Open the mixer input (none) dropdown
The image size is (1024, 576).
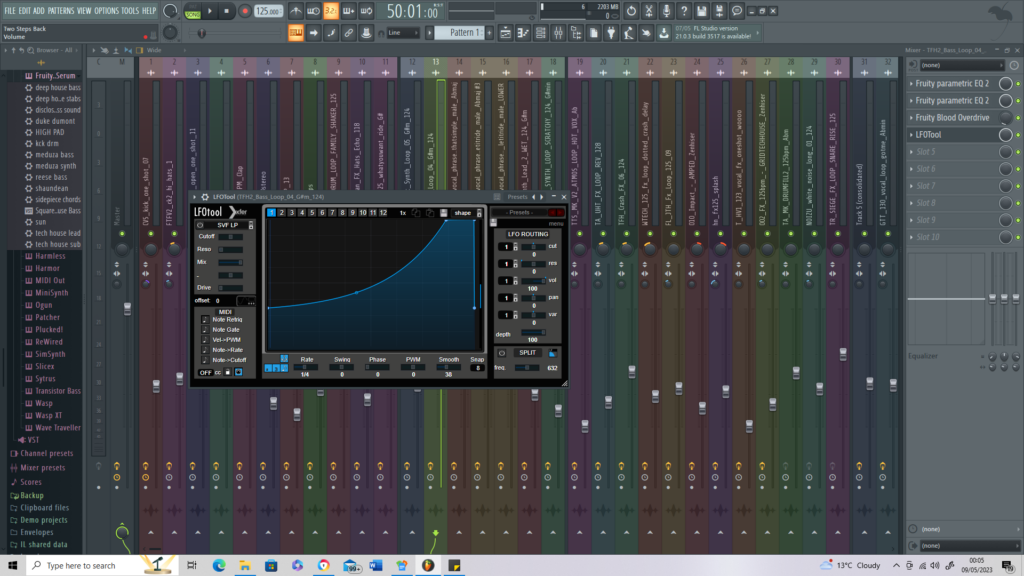pos(961,65)
